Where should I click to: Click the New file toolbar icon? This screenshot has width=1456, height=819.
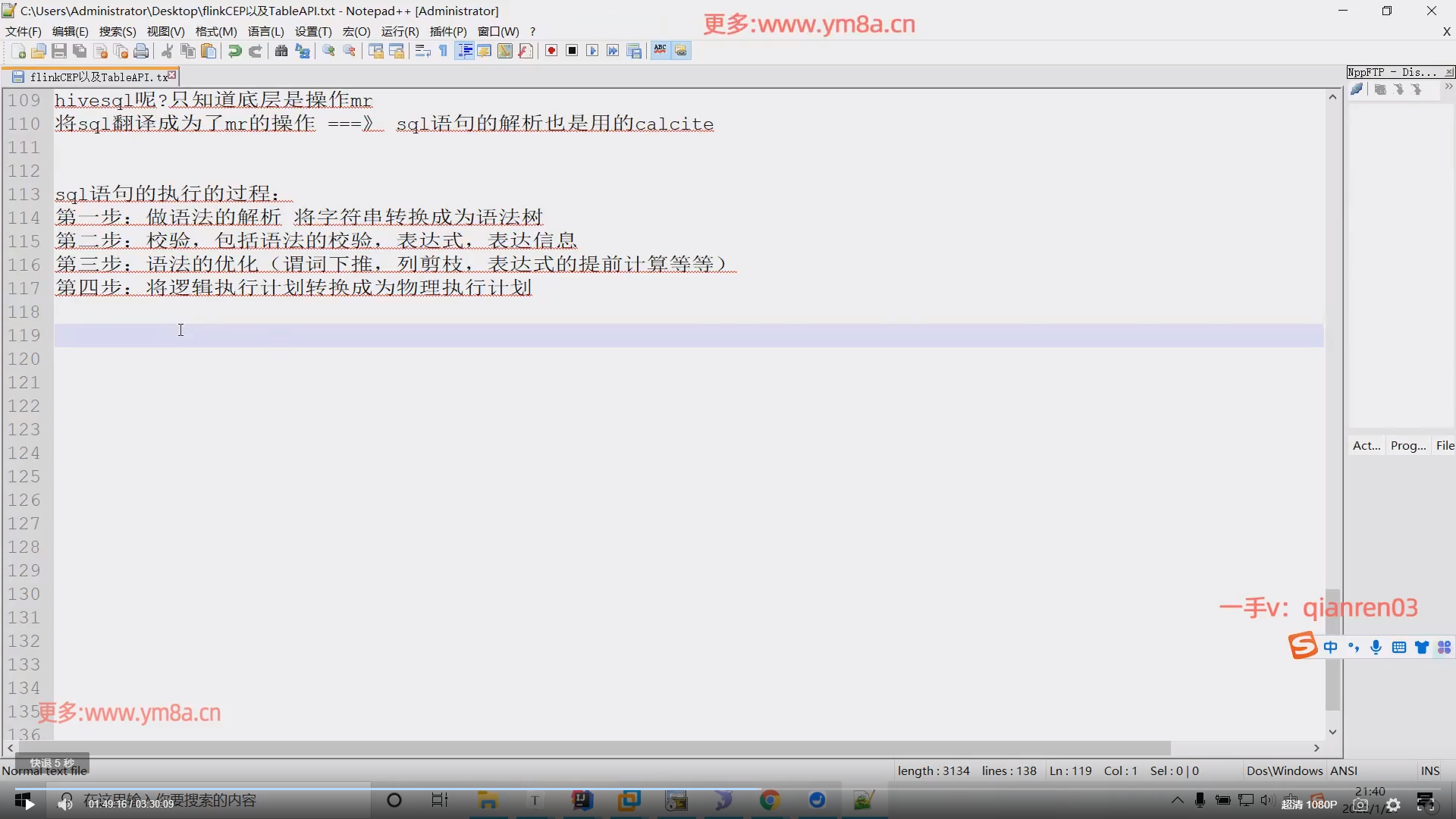(19, 51)
